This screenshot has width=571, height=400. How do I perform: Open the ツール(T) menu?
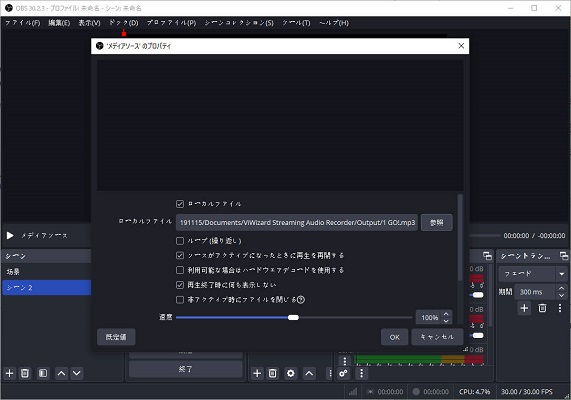pyautogui.click(x=296, y=23)
